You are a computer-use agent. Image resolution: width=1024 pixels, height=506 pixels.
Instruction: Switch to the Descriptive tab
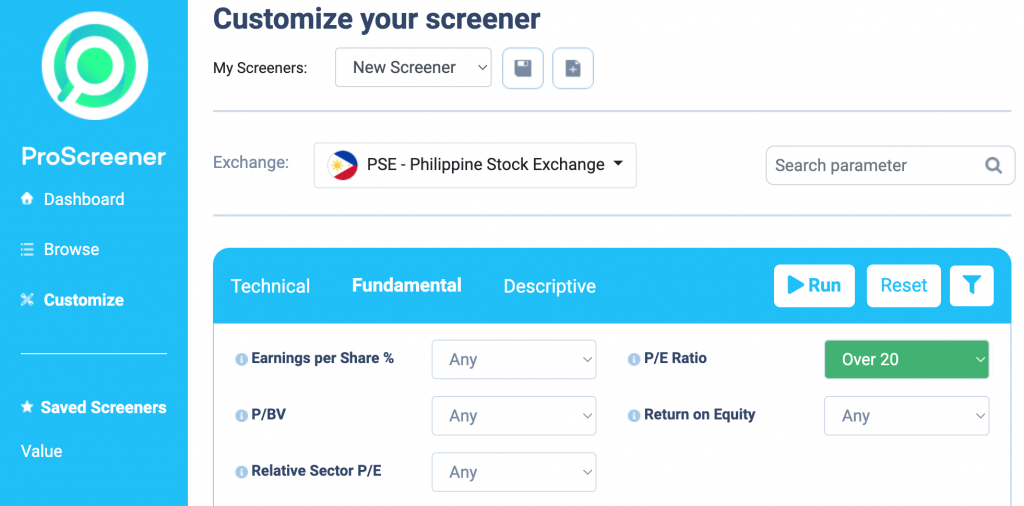[549, 286]
